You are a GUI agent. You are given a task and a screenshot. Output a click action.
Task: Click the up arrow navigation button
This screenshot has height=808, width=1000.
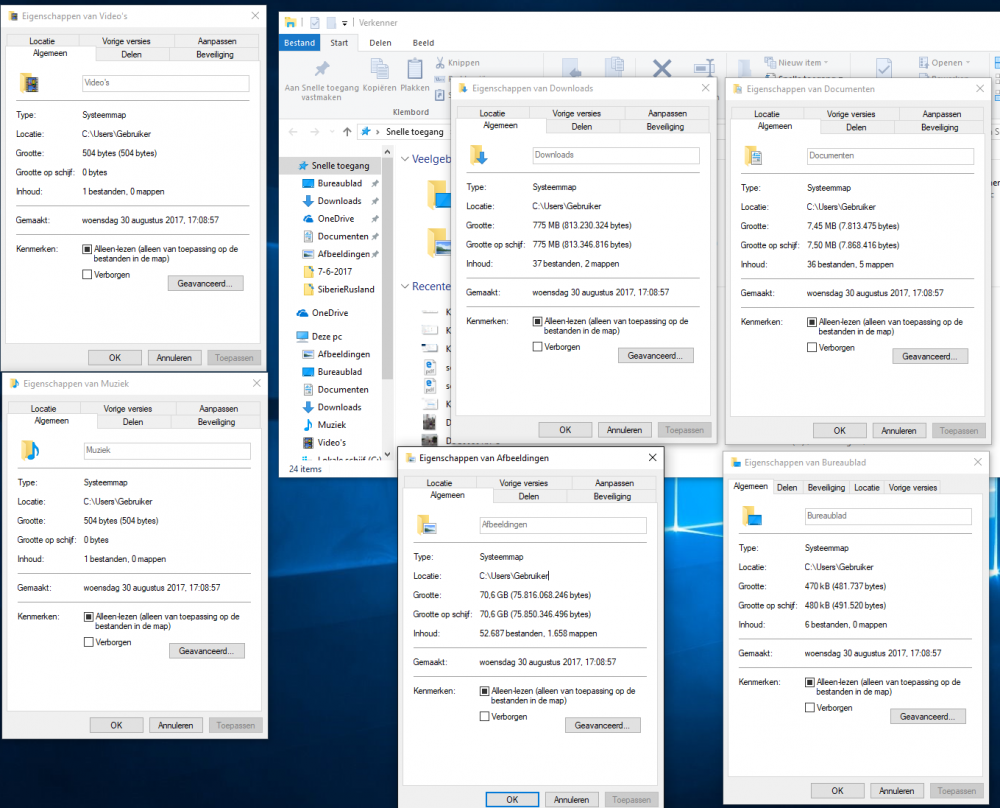pos(346,131)
